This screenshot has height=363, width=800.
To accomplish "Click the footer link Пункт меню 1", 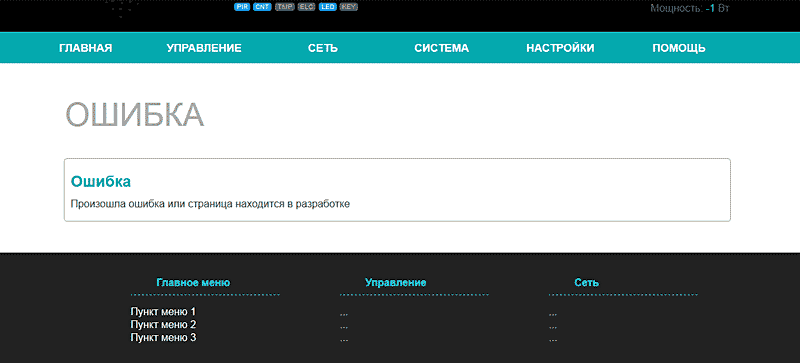I will [x=163, y=311].
